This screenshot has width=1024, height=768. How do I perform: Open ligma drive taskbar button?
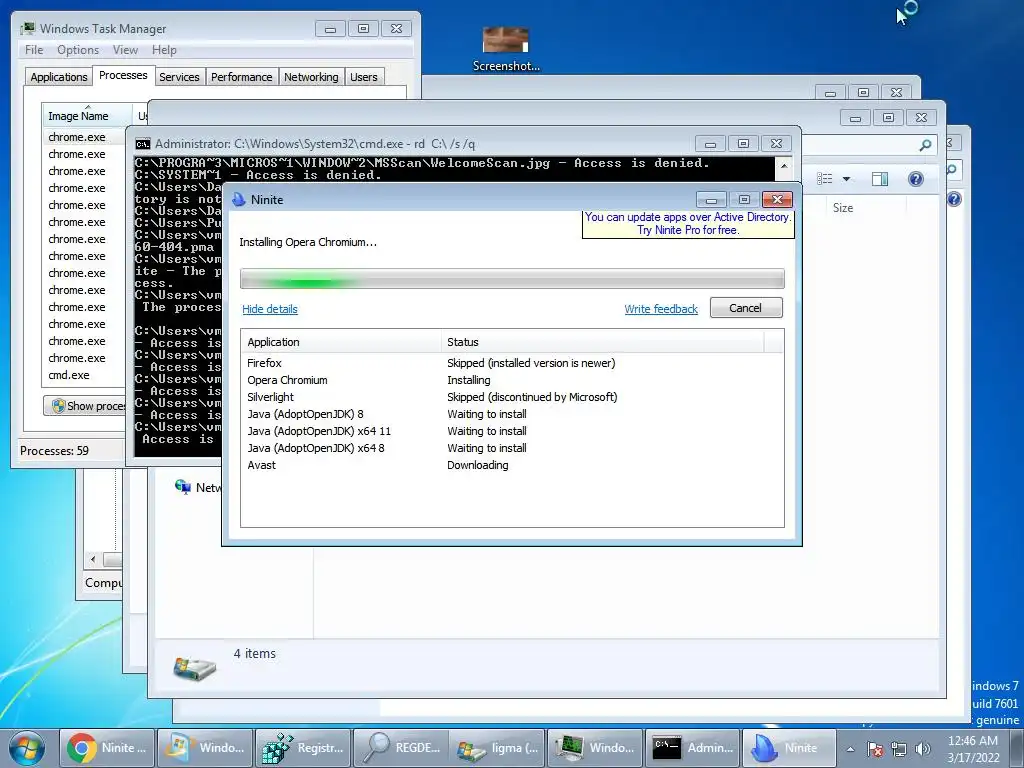498,748
